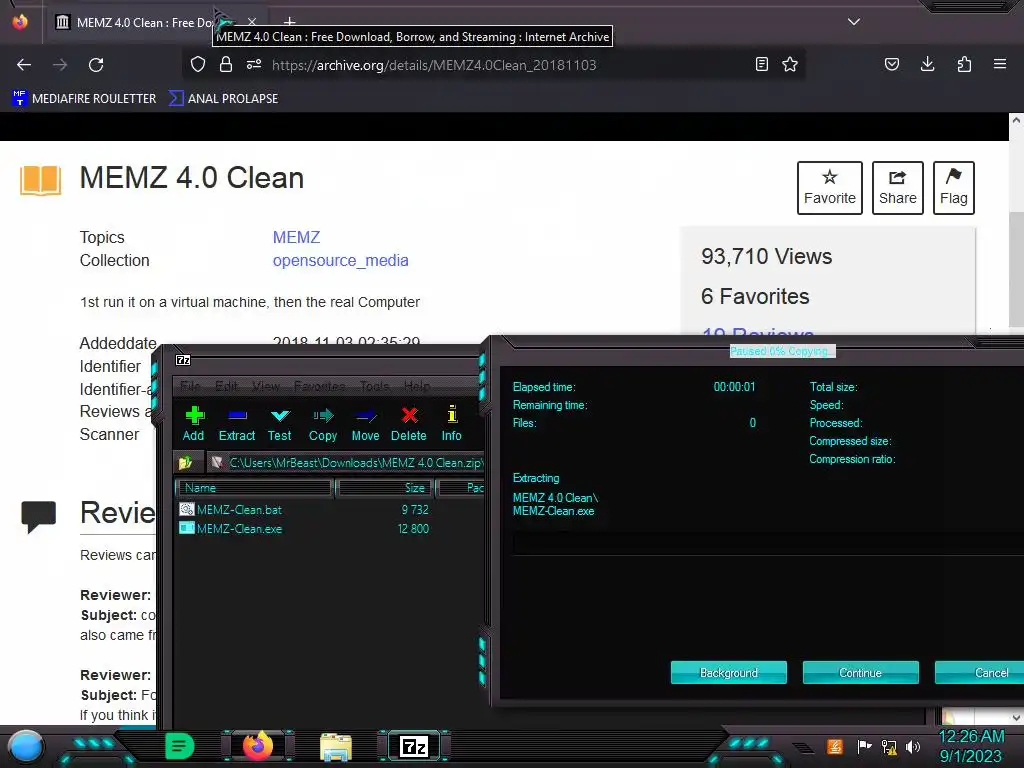Sort by the Size column header
Screen dimensions: 1024x768
[x=385, y=488]
